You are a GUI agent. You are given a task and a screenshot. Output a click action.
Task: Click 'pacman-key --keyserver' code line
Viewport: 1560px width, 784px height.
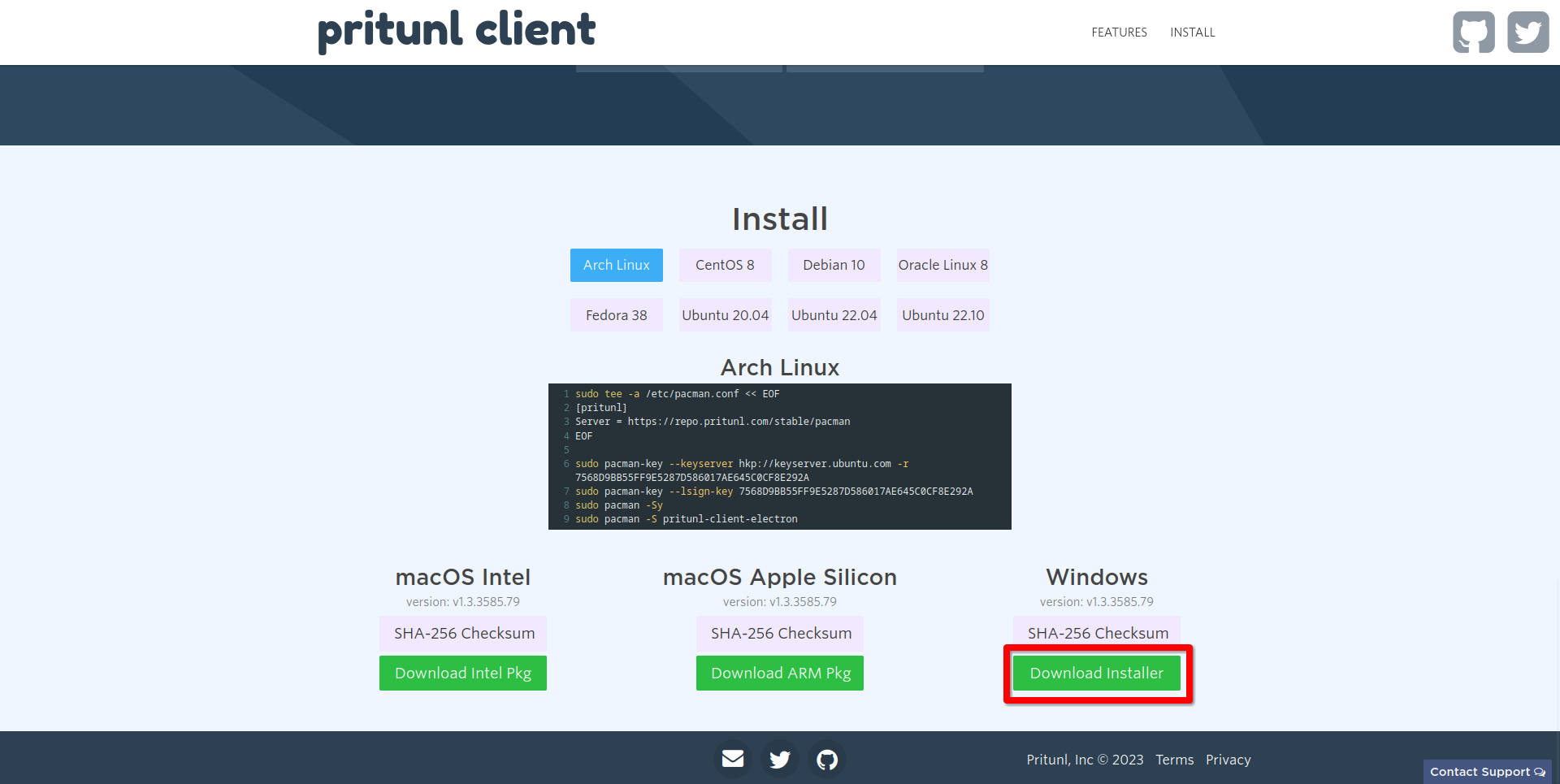[x=742, y=470]
